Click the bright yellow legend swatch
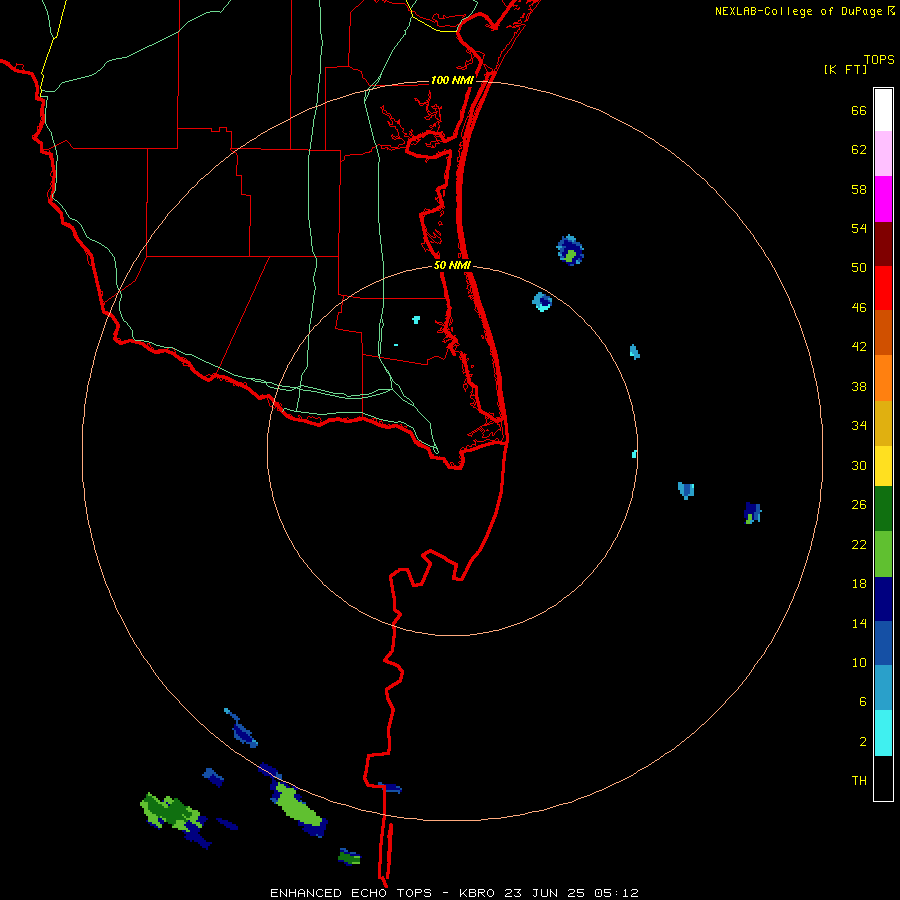The width and height of the screenshot is (900, 900). (883, 466)
